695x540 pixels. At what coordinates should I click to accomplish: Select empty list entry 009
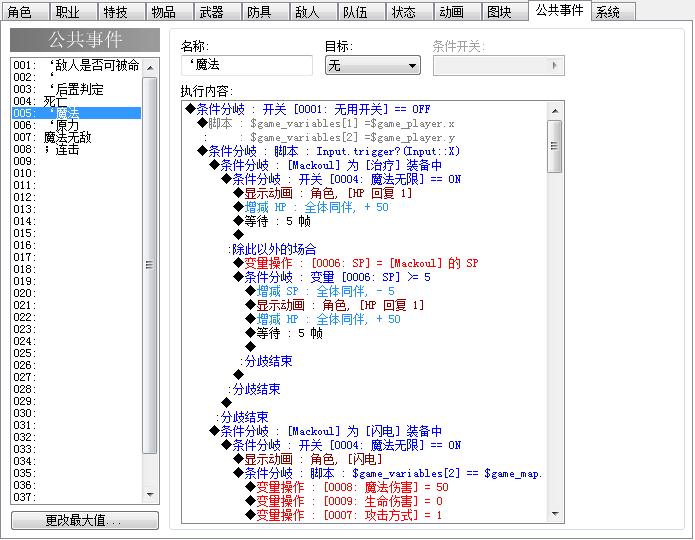tap(76, 161)
